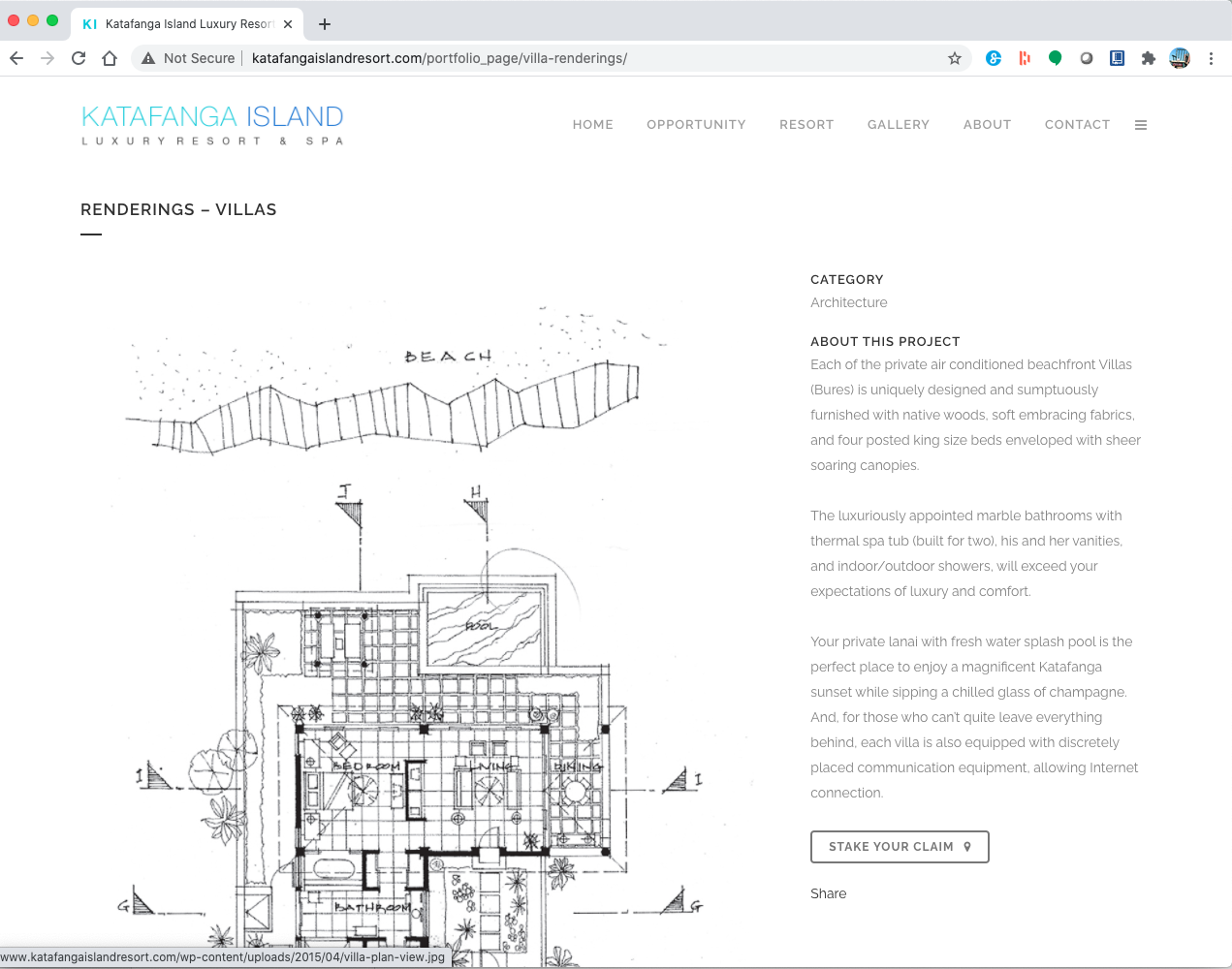Open the hamburger side menu icon
Screen dimensions: 1232x969
(x=1141, y=125)
